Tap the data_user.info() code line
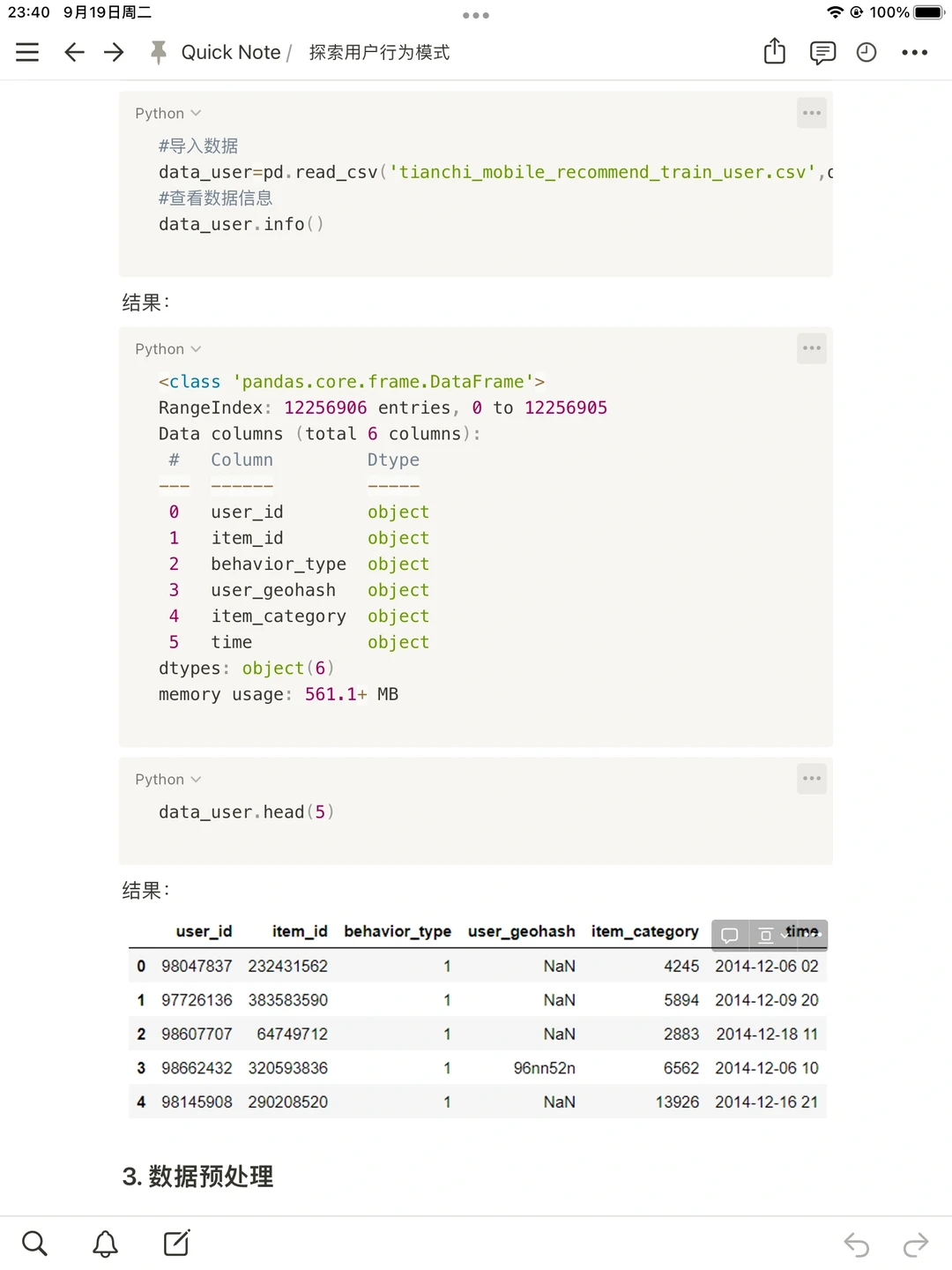Screen dimensions: 952x1270 (x=242, y=224)
